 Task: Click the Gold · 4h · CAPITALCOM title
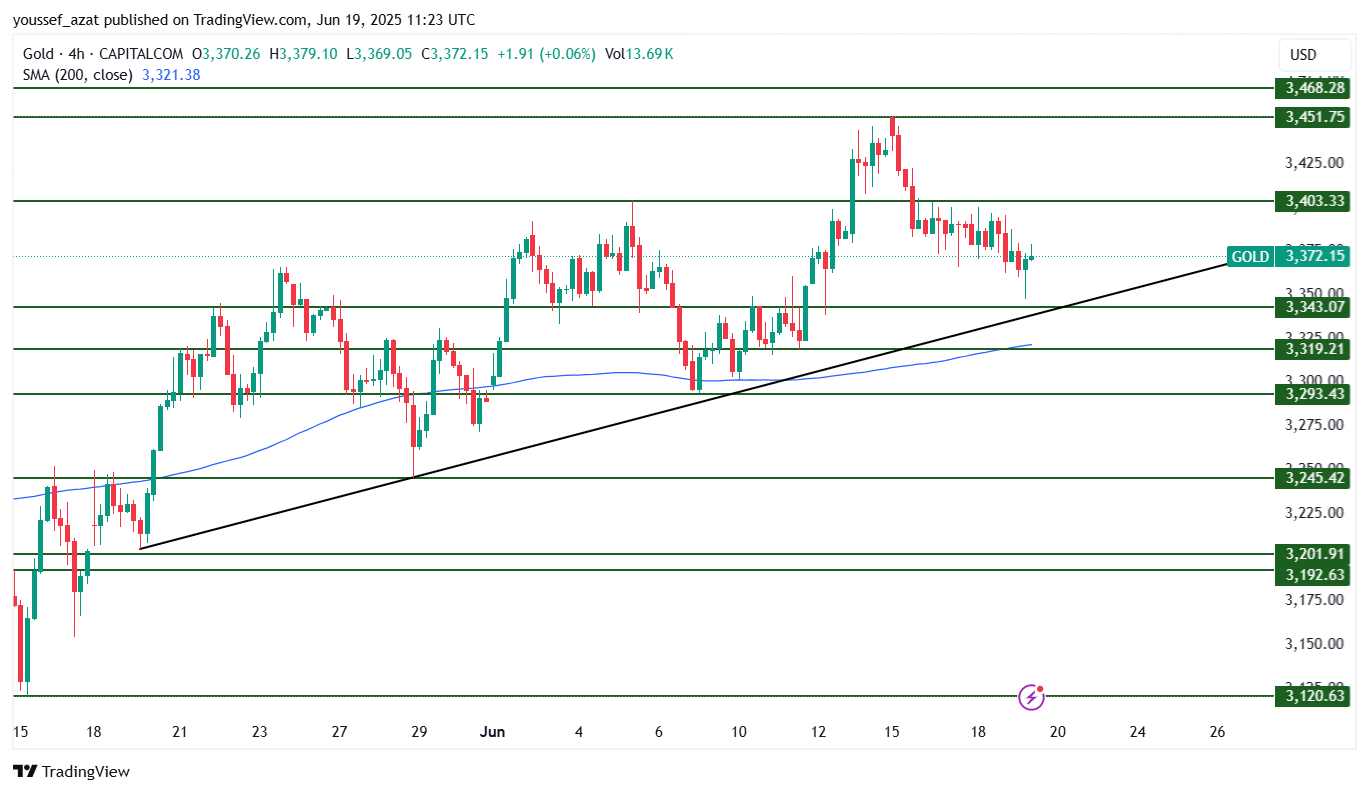(x=104, y=54)
